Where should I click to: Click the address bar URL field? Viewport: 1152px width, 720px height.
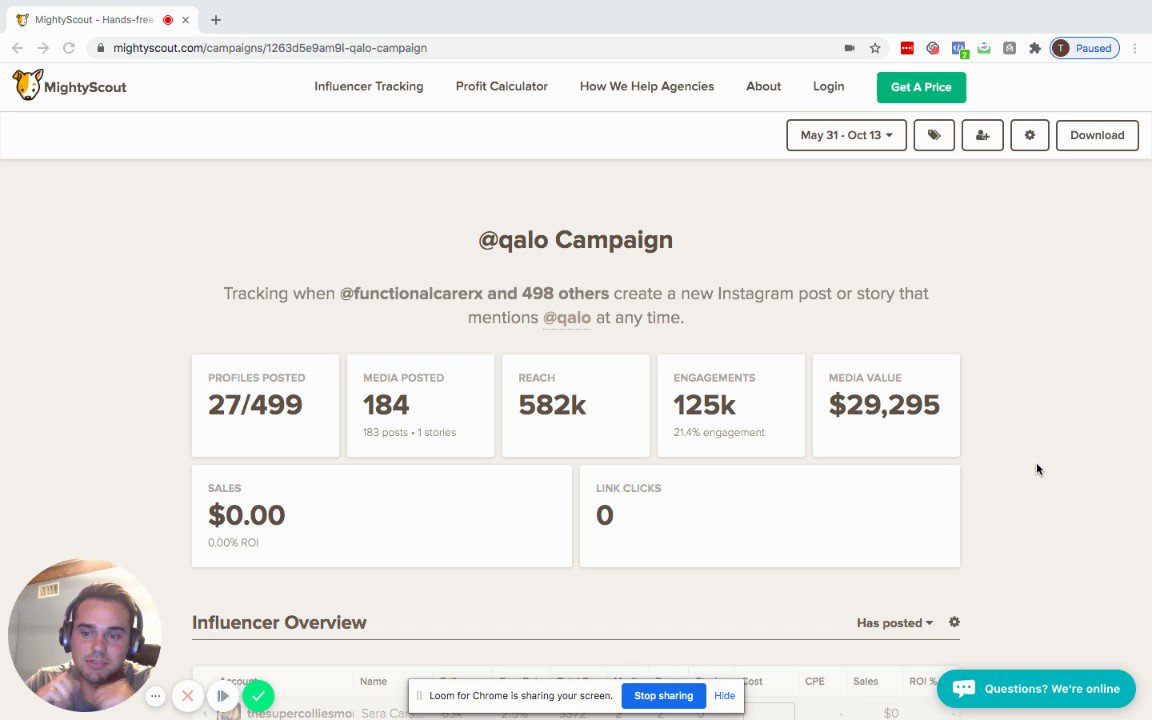[x=470, y=48]
